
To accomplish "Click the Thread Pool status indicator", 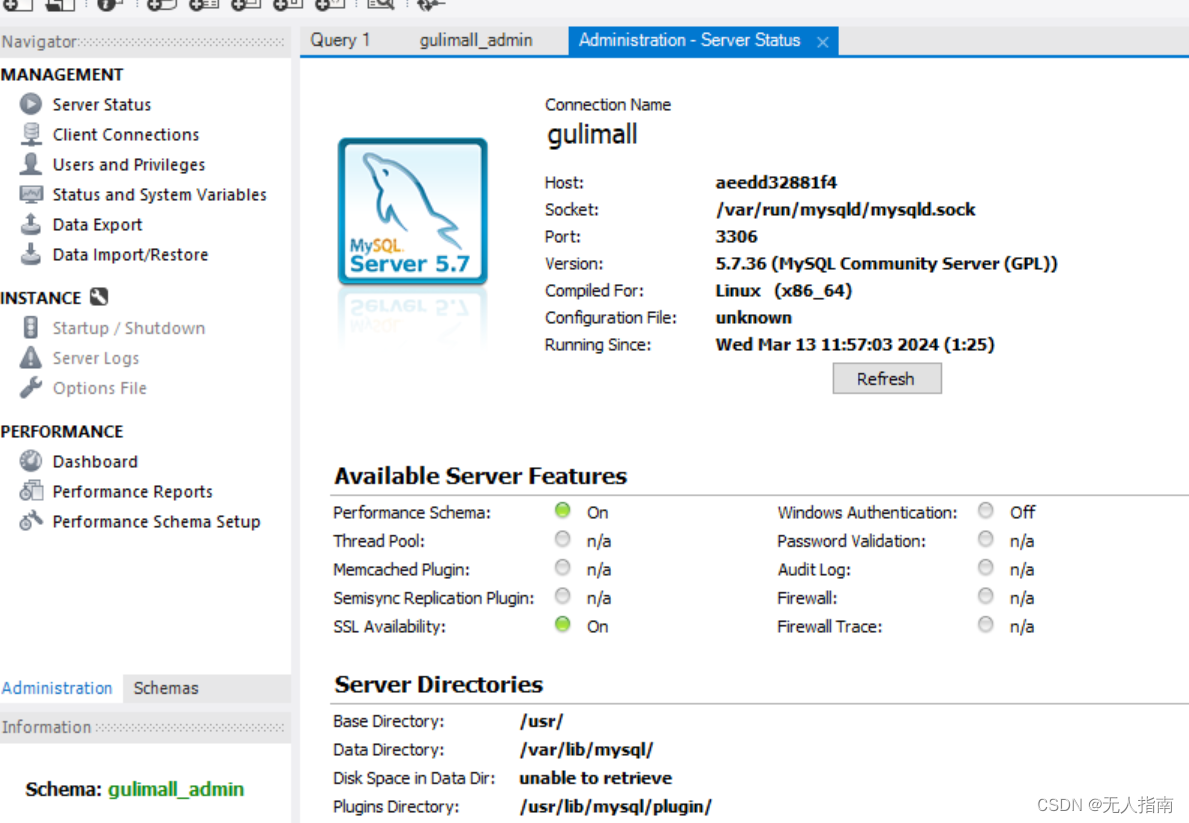I will tap(562, 539).
